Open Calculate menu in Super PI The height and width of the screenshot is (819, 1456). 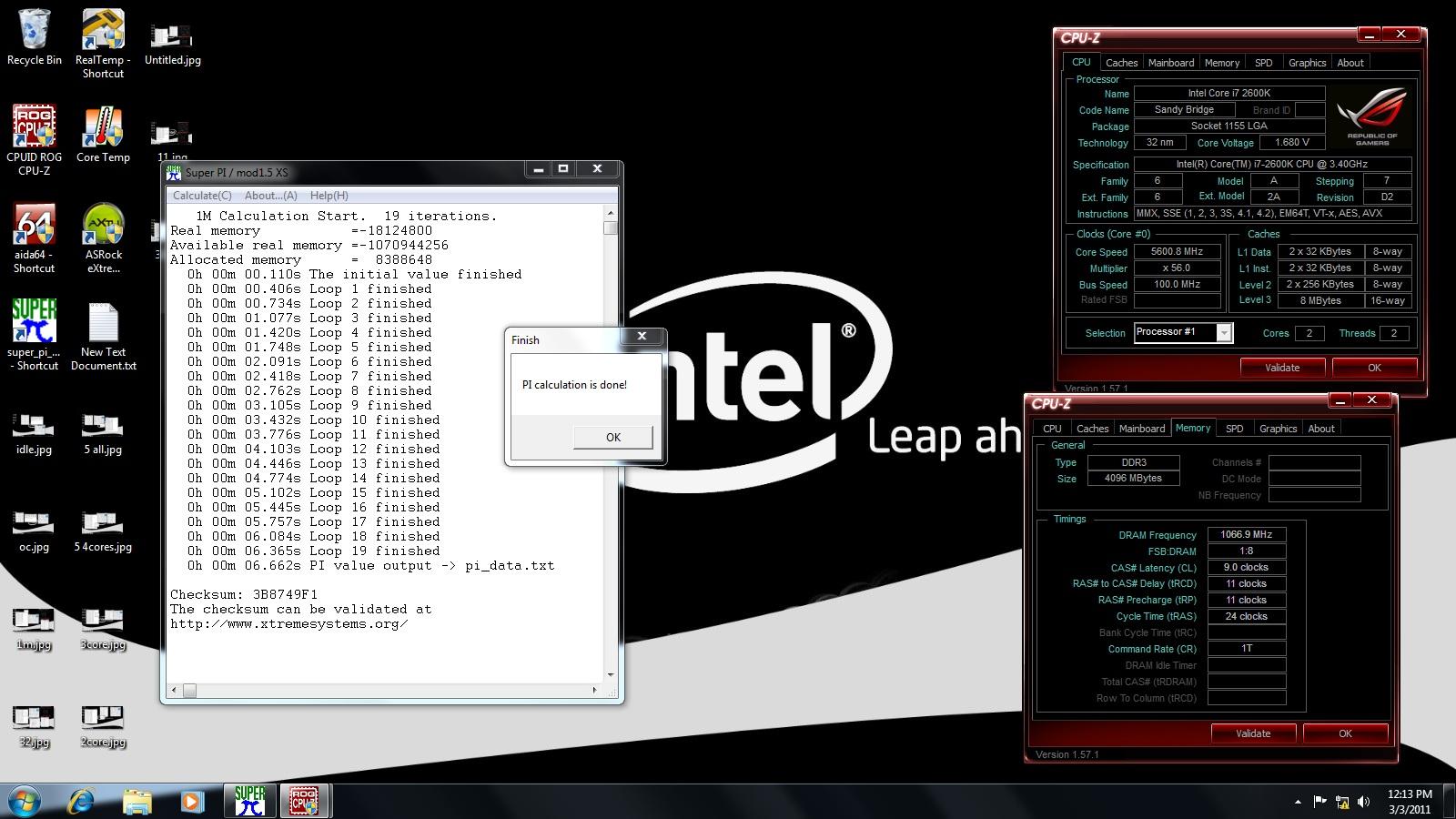(202, 196)
